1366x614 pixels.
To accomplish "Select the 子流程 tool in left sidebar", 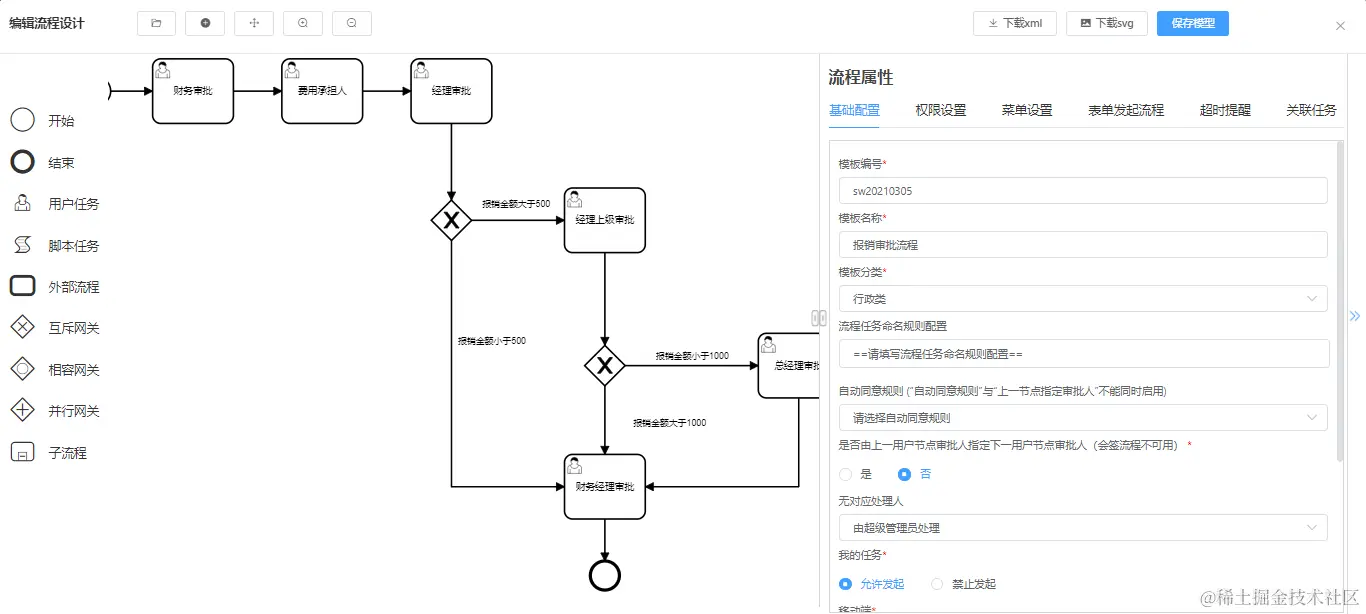I will point(22,452).
